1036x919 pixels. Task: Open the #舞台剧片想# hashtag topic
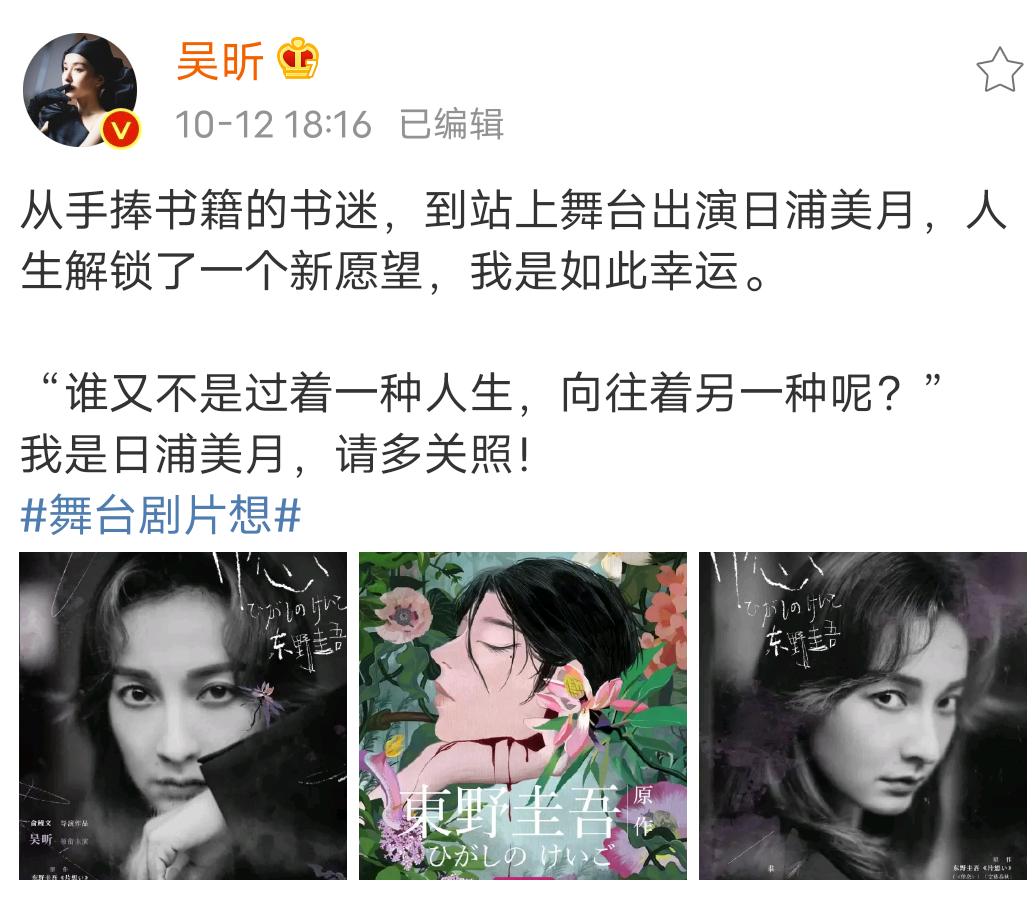pos(161,515)
